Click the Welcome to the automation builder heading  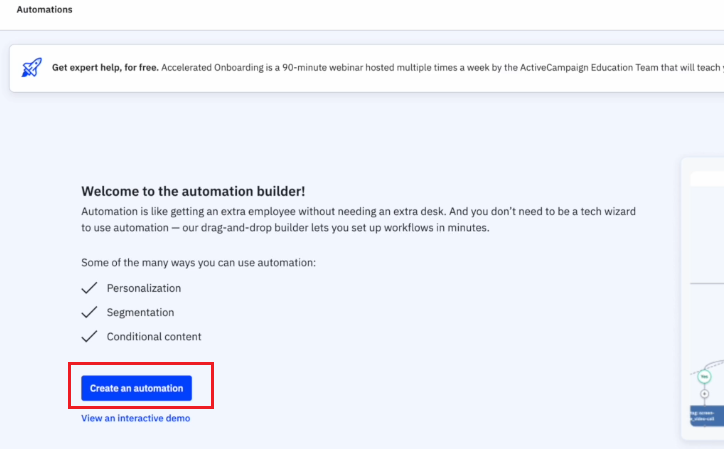point(193,191)
